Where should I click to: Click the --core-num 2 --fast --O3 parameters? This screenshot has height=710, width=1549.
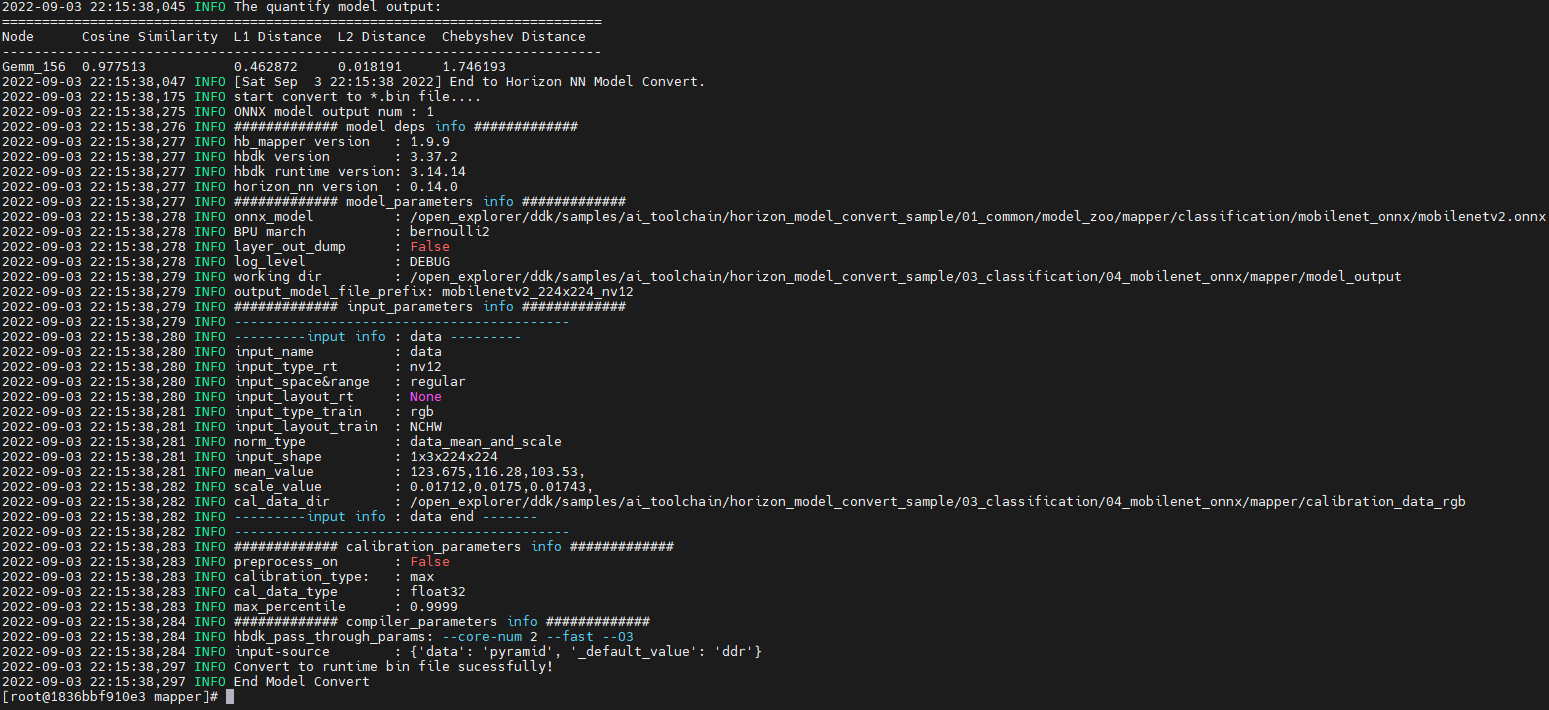point(538,637)
